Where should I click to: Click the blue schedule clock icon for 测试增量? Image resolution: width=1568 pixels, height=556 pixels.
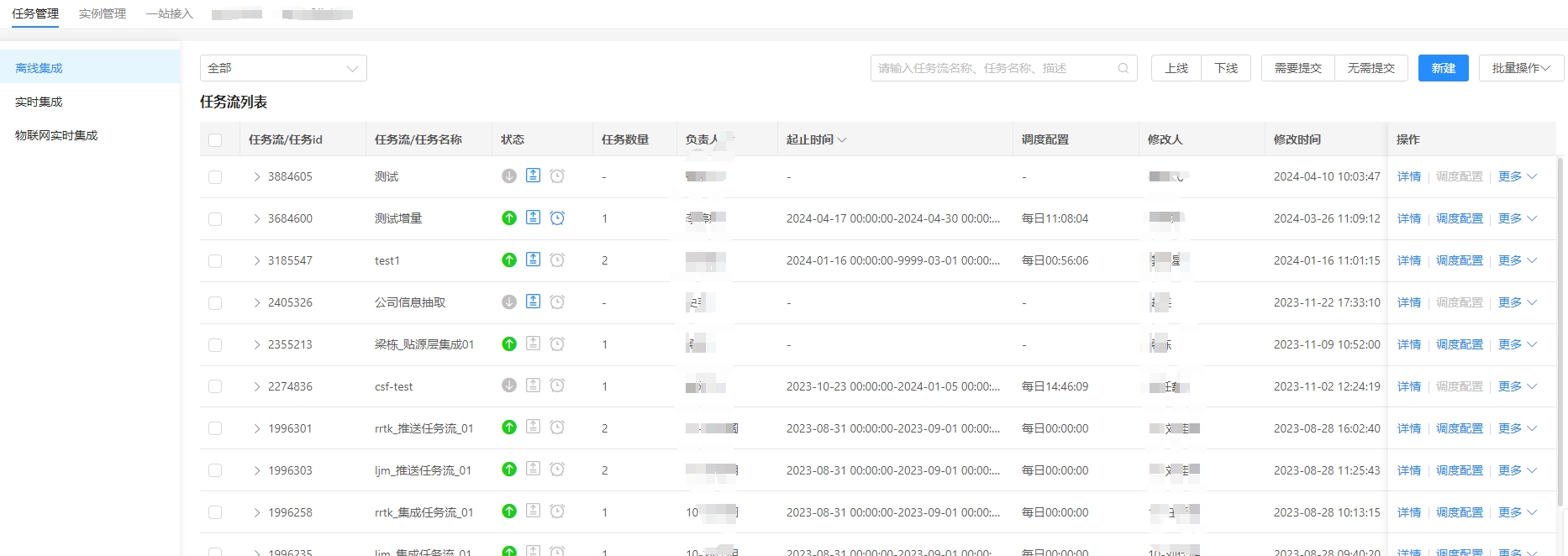click(x=557, y=218)
